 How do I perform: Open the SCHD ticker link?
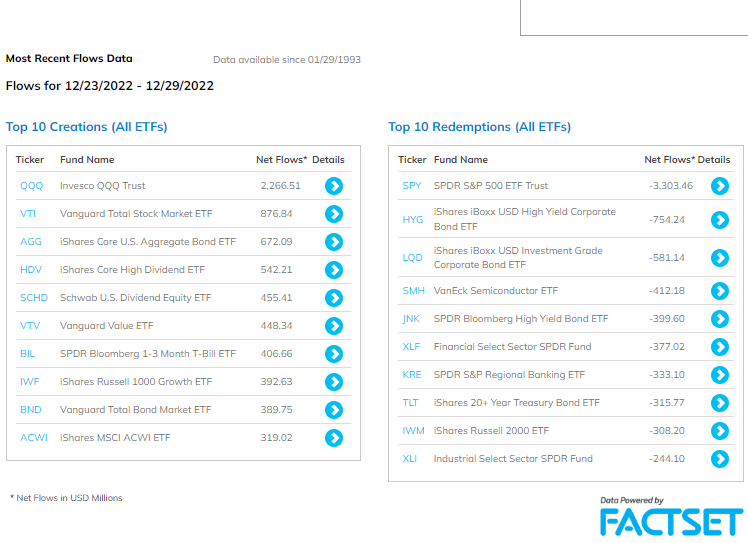(34, 298)
